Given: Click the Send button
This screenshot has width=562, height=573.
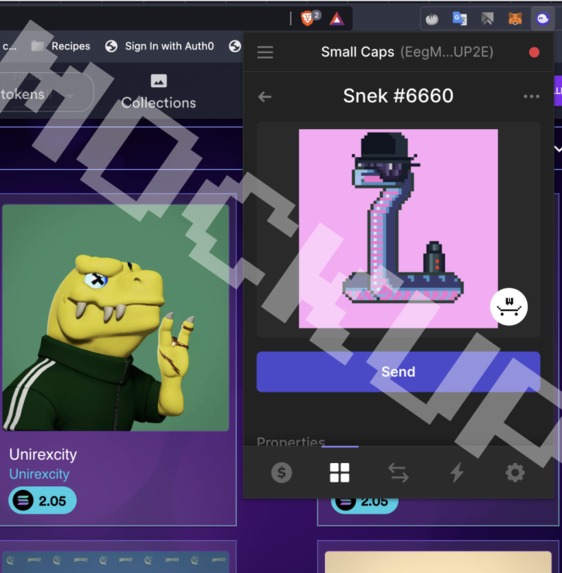Looking at the screenshot, I should tap(398, 372).
